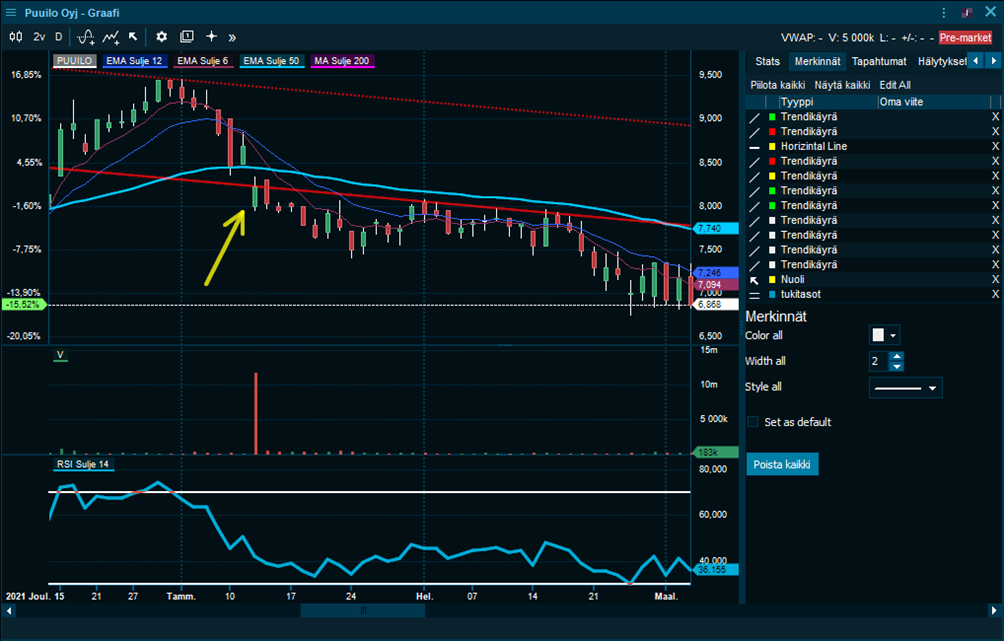
Task: Delete the Nuoli annotation with X
Action: (x=995, y=279)
